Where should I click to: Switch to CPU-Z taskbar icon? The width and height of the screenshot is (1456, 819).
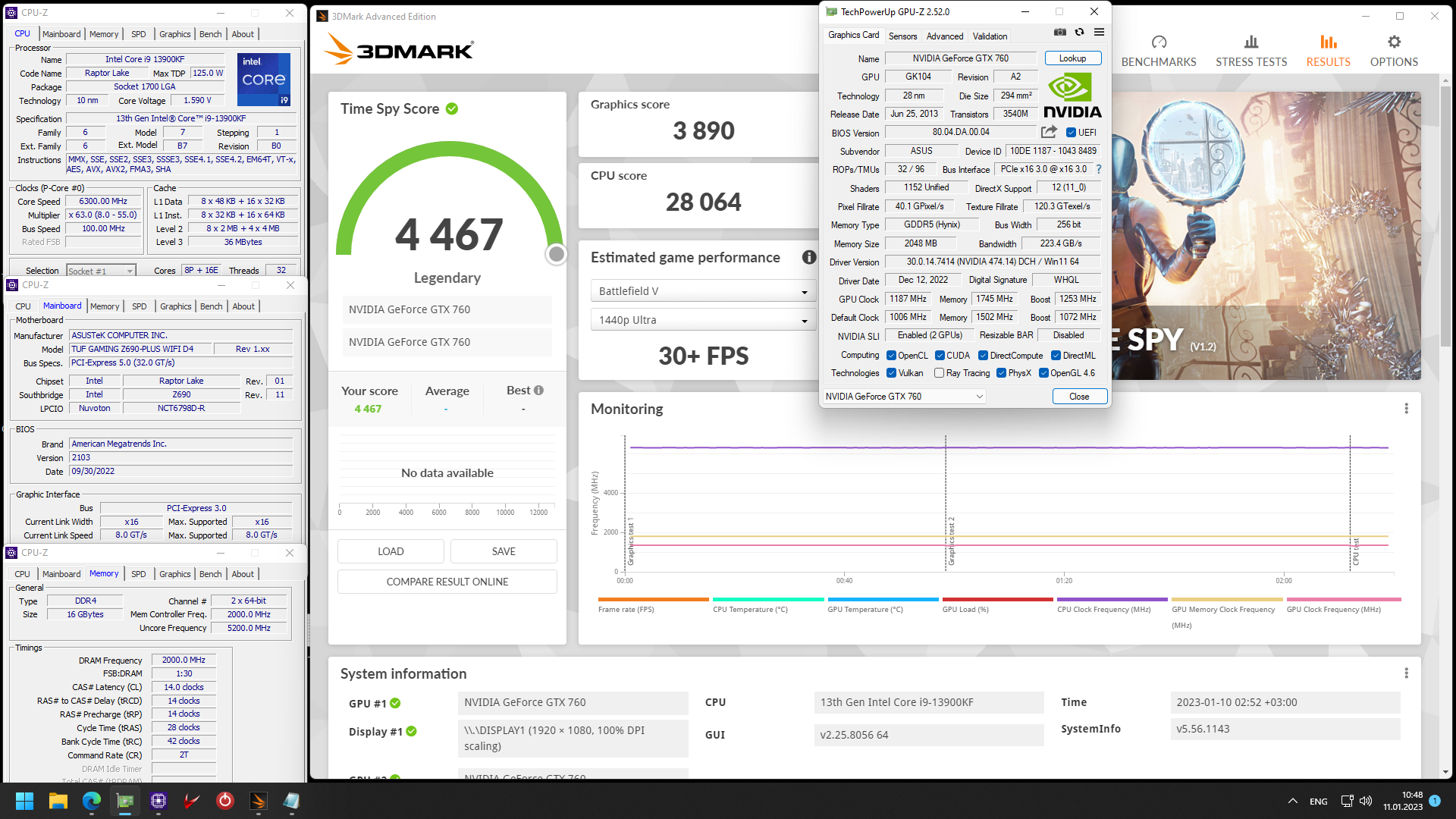(158, 801)
